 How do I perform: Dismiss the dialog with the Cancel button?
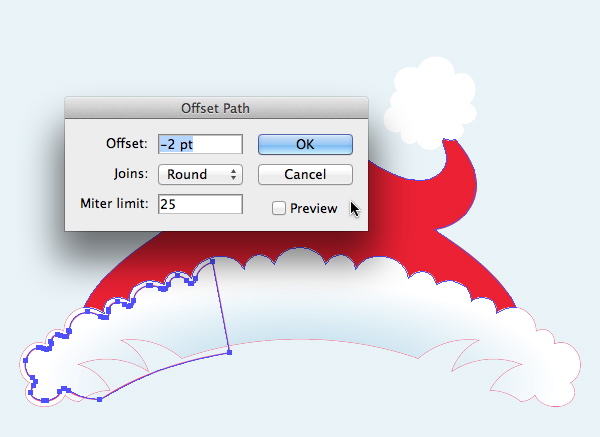pyautogui.click(x=305, y=174)
